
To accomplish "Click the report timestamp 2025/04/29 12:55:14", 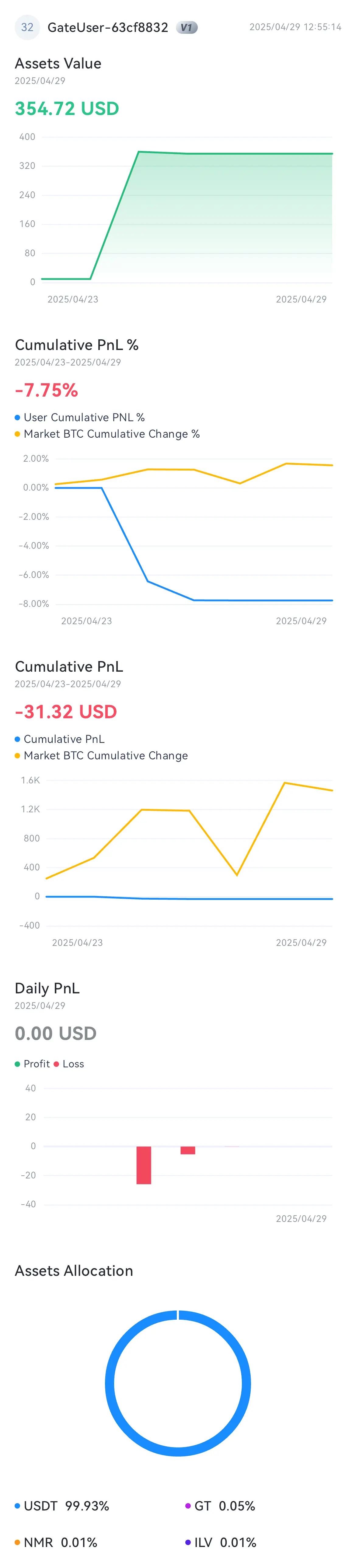I will [295, 27].
